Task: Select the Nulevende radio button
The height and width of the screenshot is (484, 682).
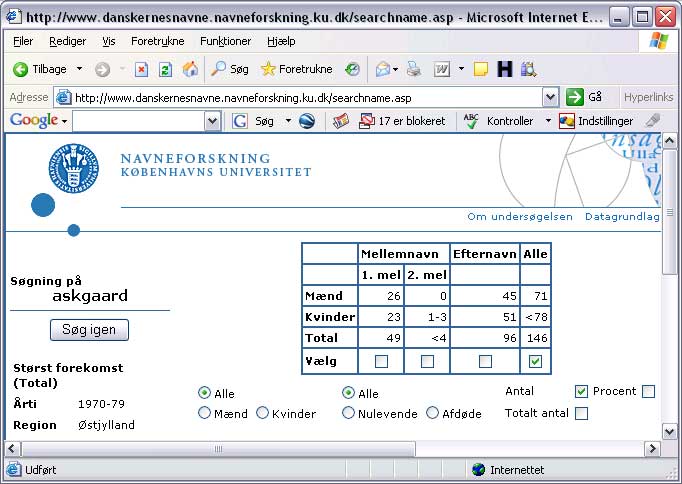Action: click(x=349, y=413)
